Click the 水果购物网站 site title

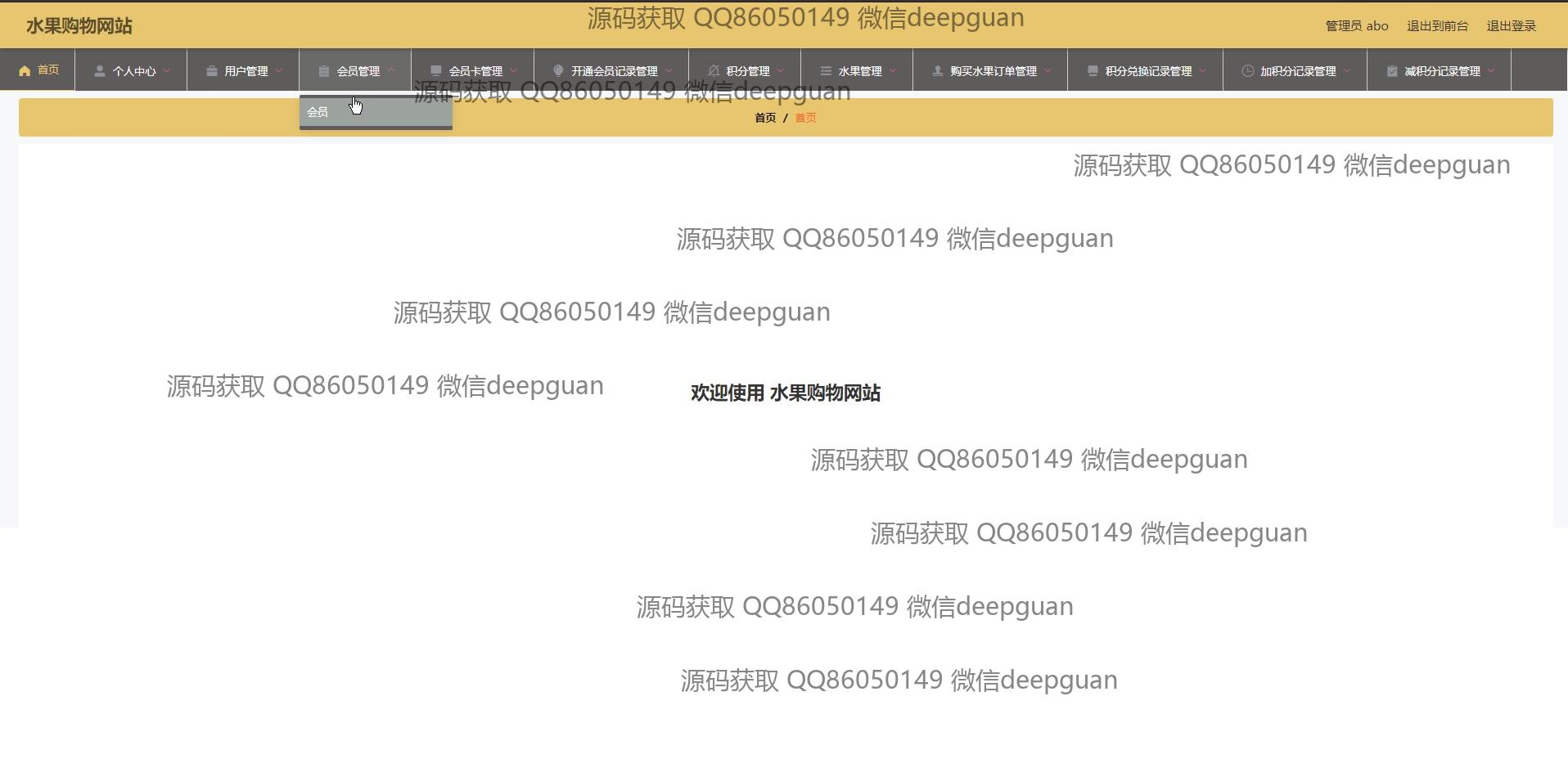pyautogui.click(x=79, y=26)
